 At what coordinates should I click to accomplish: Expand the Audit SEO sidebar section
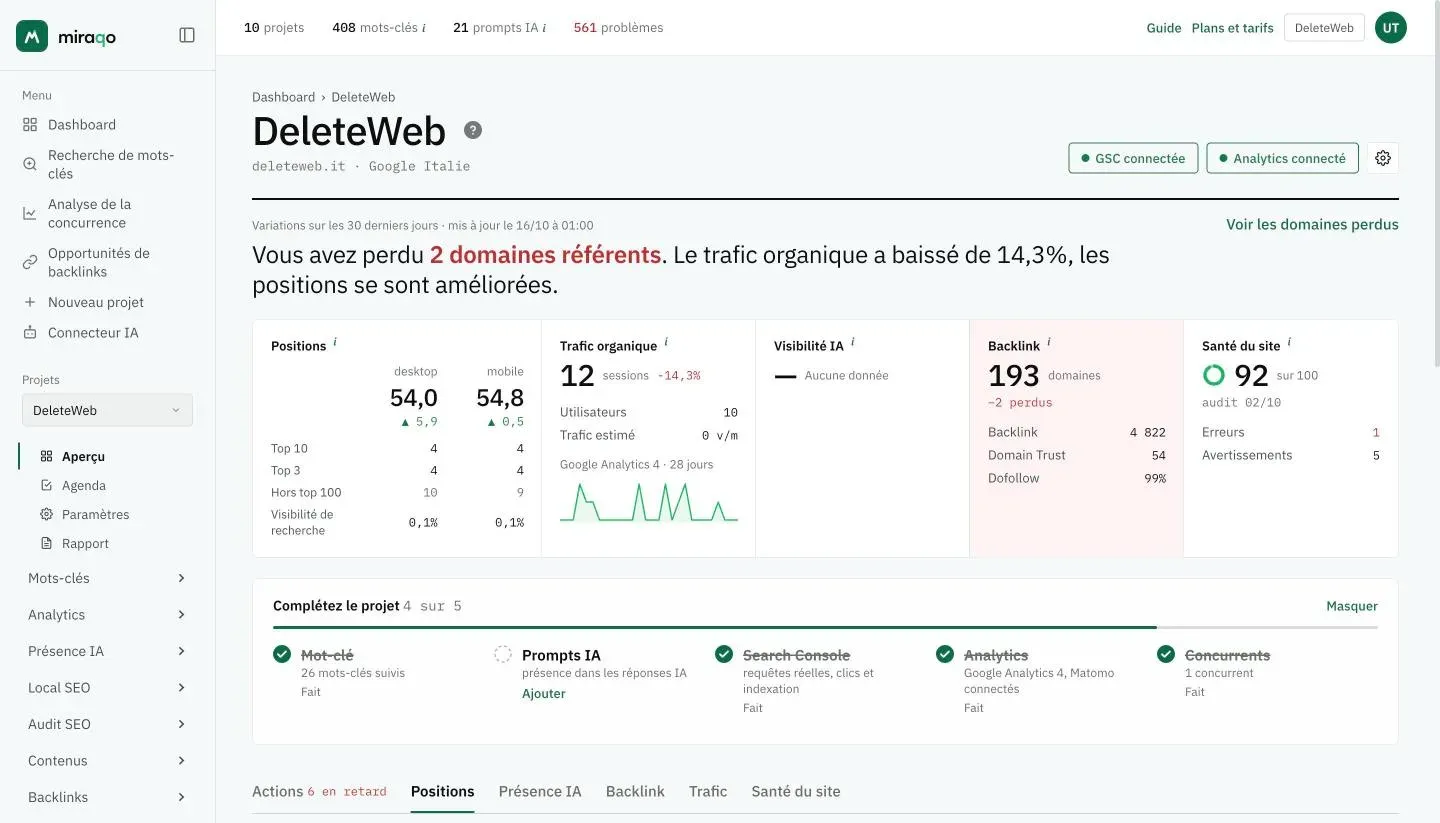(107, 724)
